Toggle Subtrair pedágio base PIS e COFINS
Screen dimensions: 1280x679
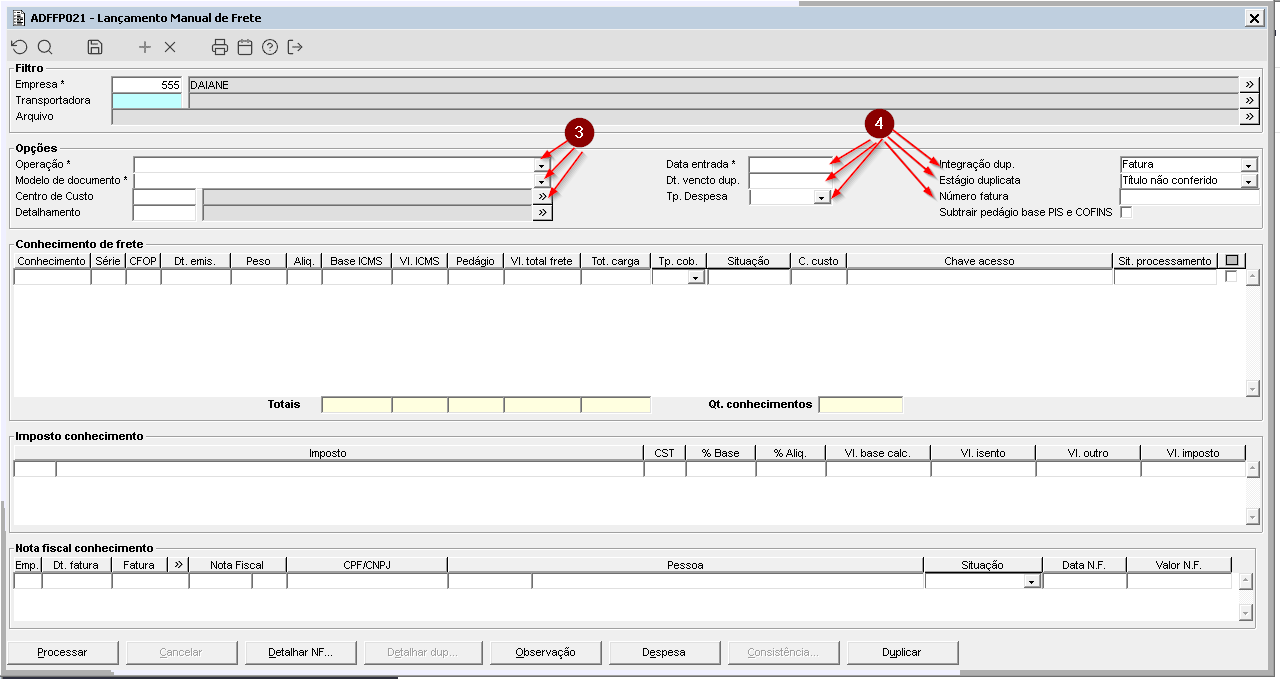tap(1127, 213)
